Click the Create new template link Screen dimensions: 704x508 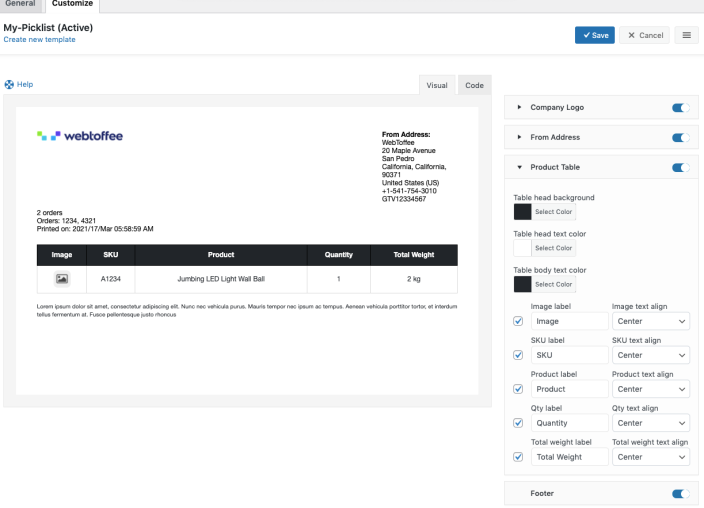[40, 40]
